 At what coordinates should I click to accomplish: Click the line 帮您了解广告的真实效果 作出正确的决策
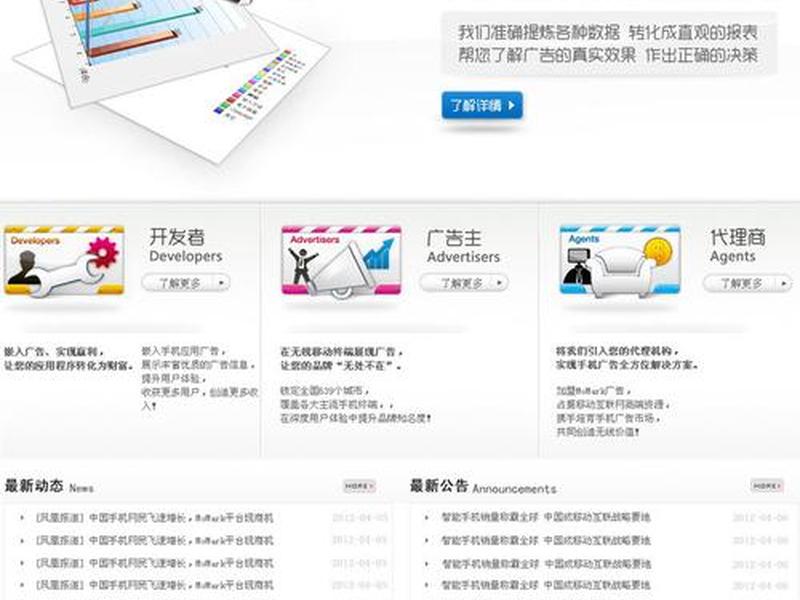(x=607, y=55)
